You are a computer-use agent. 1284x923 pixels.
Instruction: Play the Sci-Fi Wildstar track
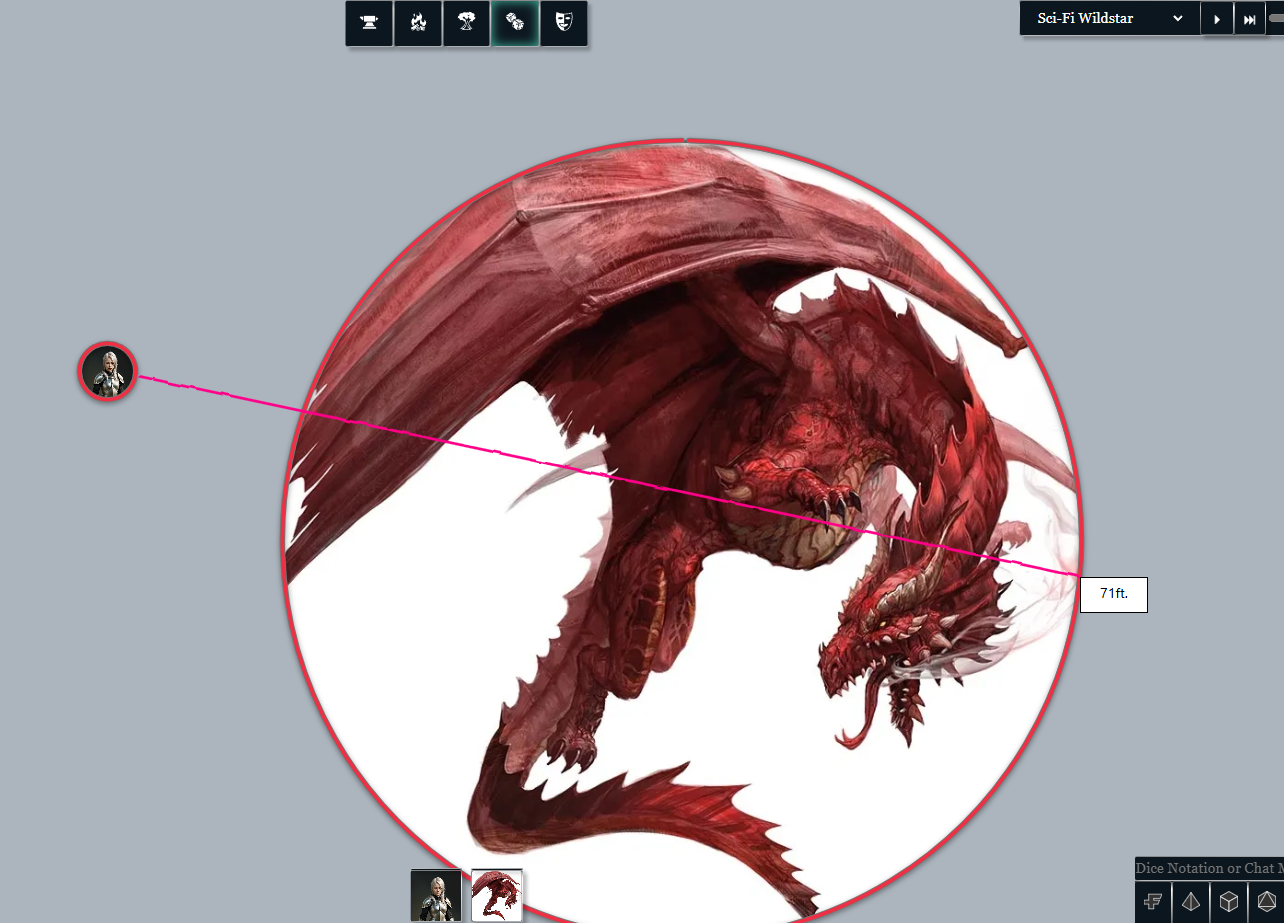click(1217, 19)
